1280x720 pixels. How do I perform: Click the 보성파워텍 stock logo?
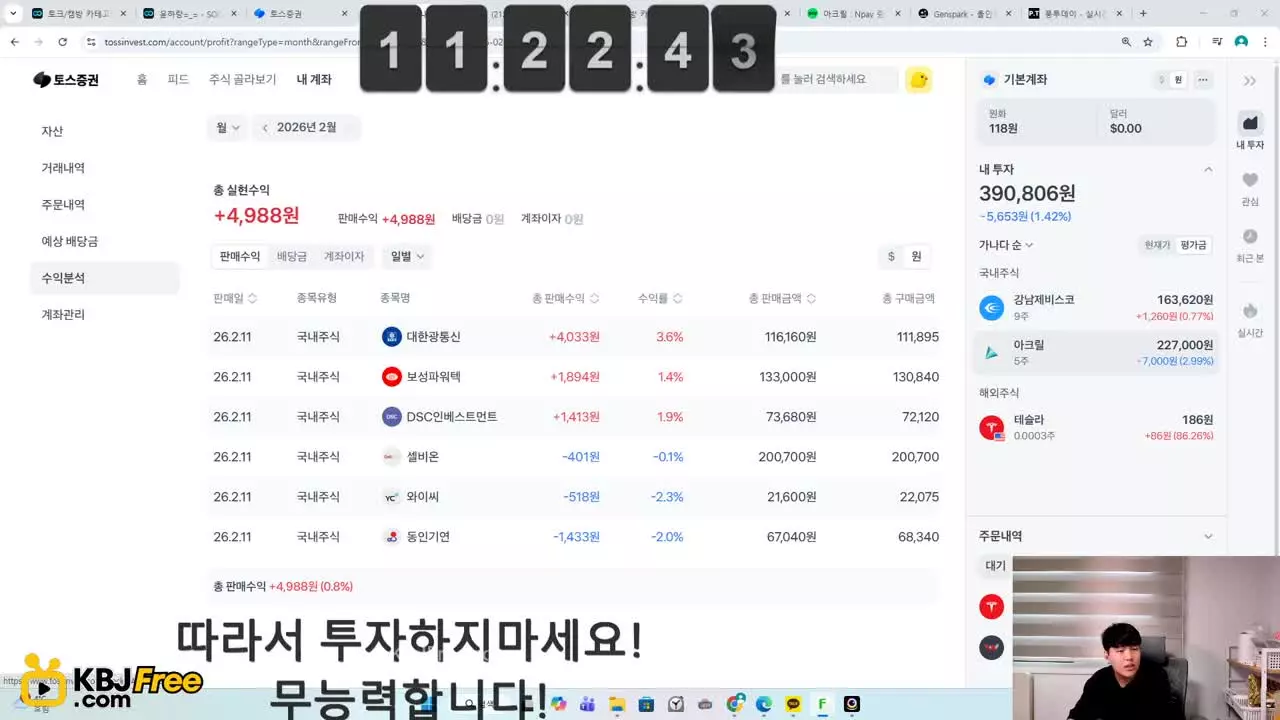392,377
